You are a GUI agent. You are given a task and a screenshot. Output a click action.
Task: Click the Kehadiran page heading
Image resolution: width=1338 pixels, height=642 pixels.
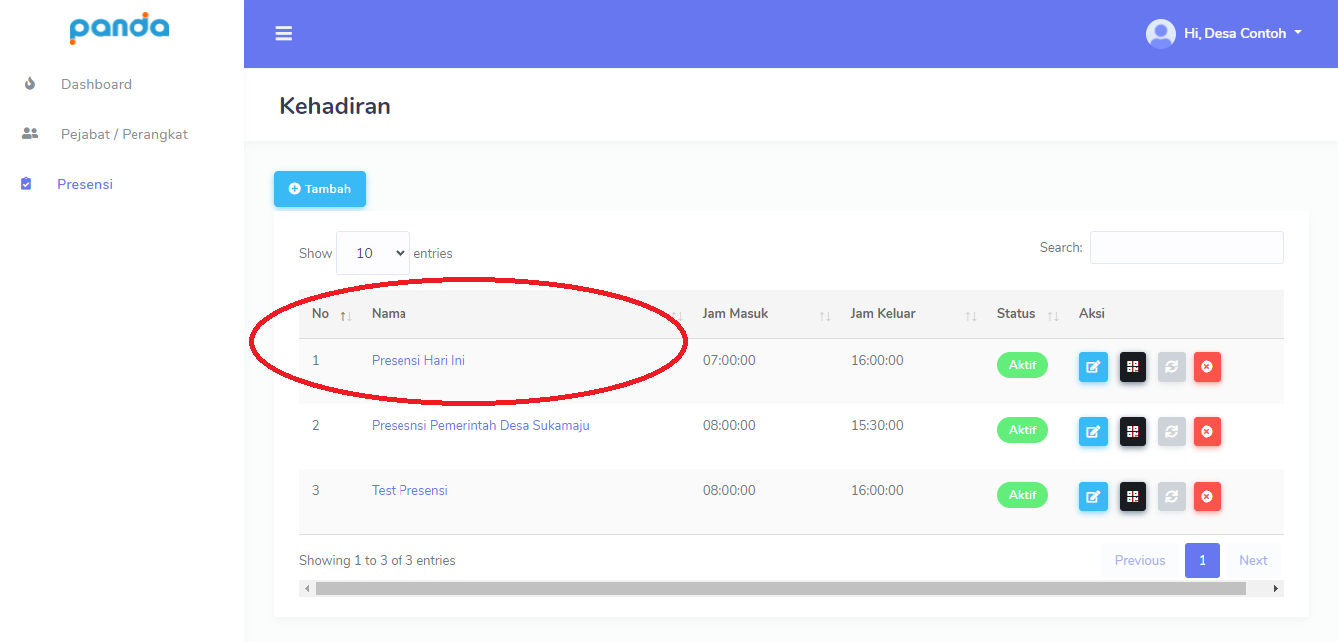point(335,106)
